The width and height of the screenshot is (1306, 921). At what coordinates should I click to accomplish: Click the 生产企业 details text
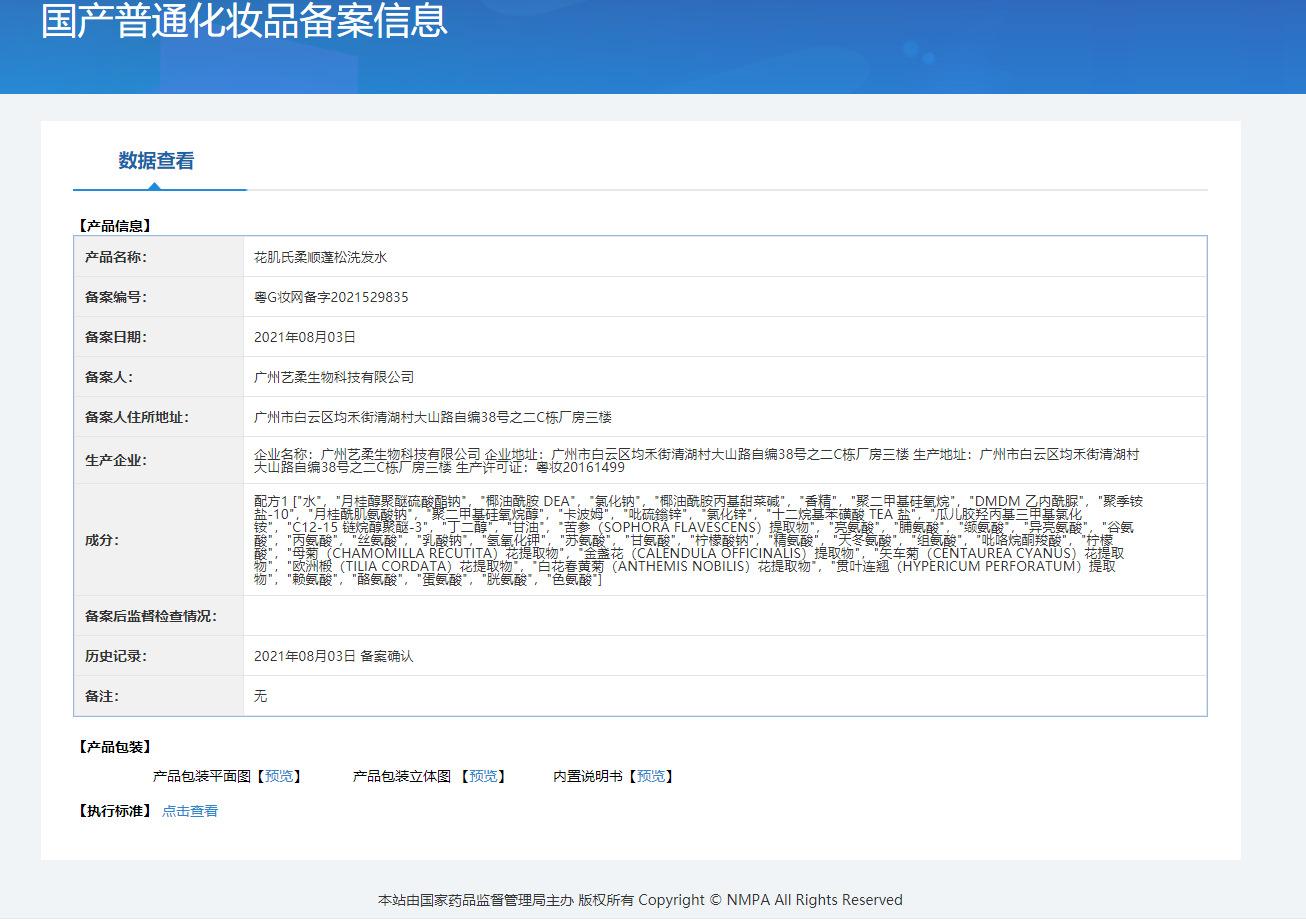click(x=696, y=460)
